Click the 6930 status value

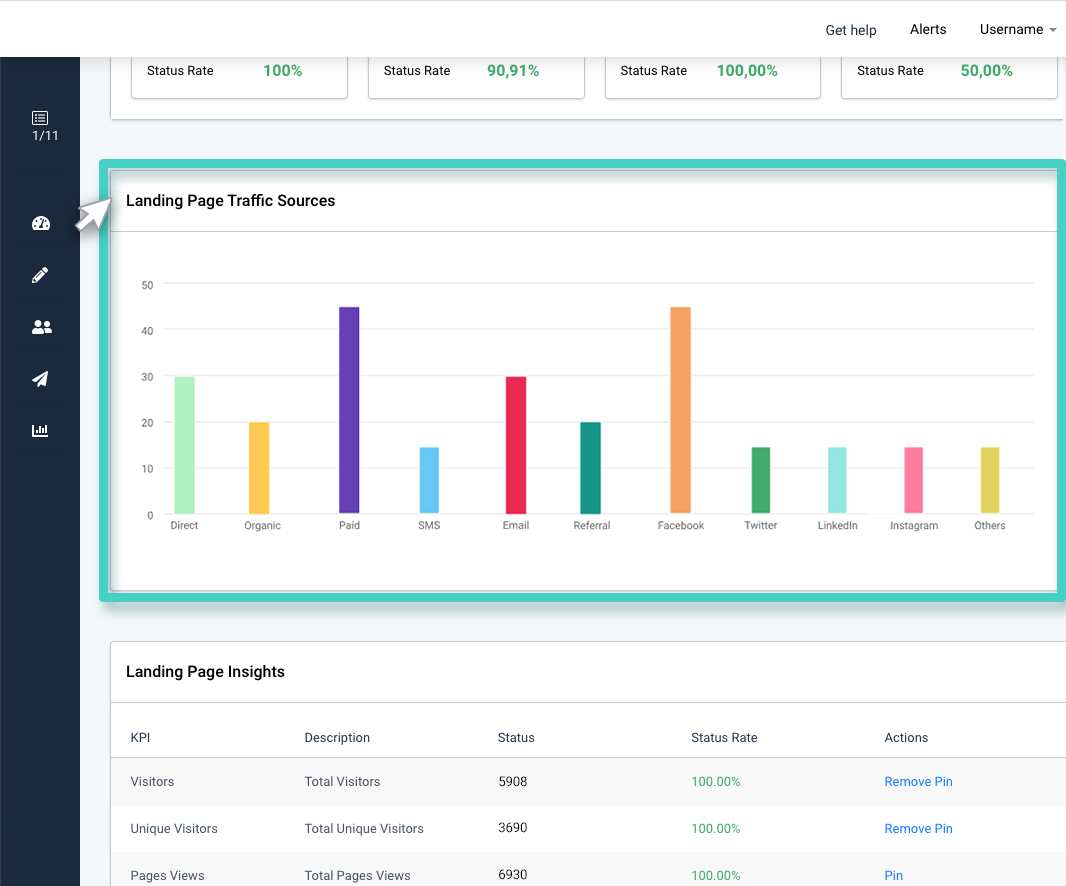513,874
